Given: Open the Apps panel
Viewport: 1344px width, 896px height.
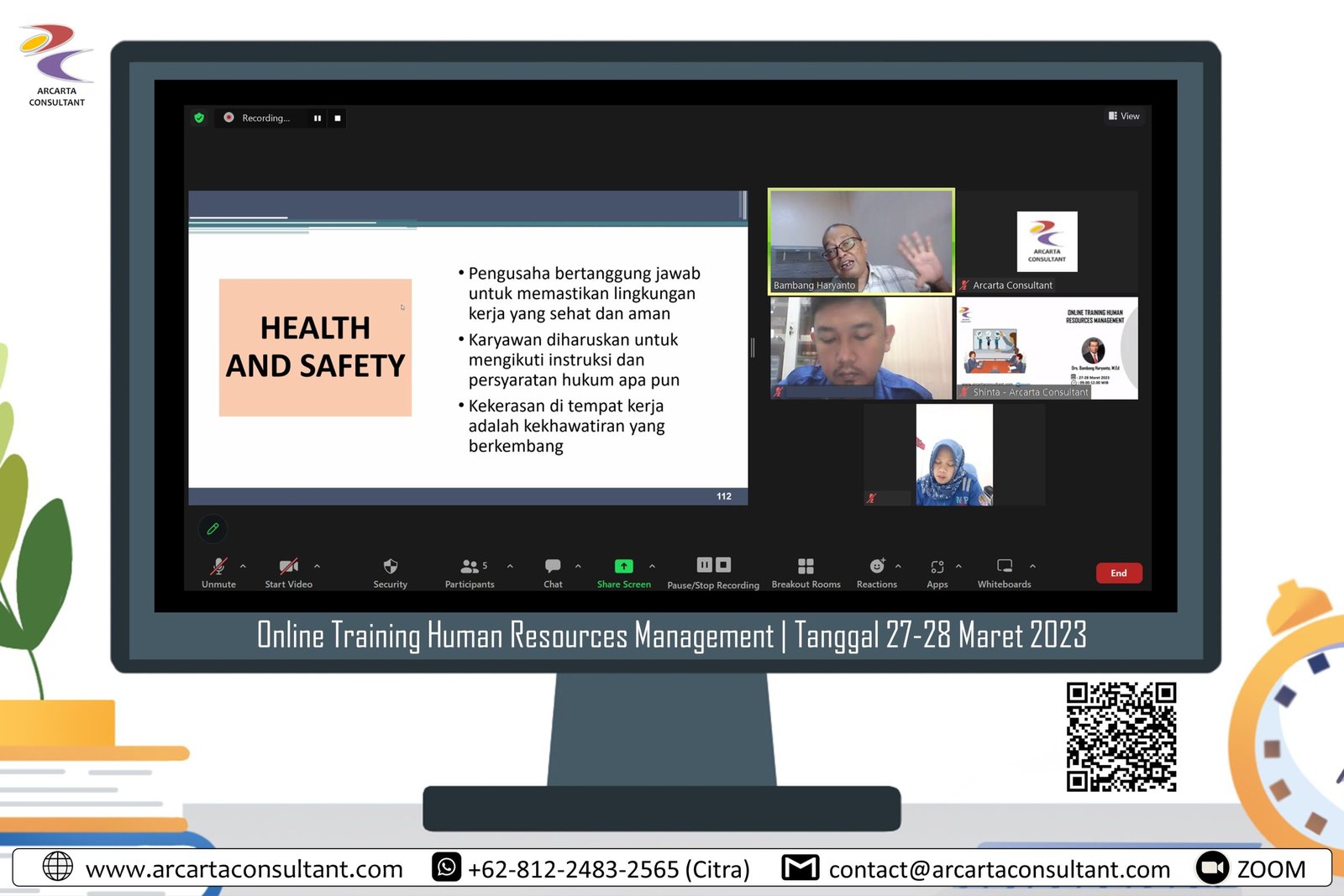Looking at the screenshot, I should click(937, 567).
